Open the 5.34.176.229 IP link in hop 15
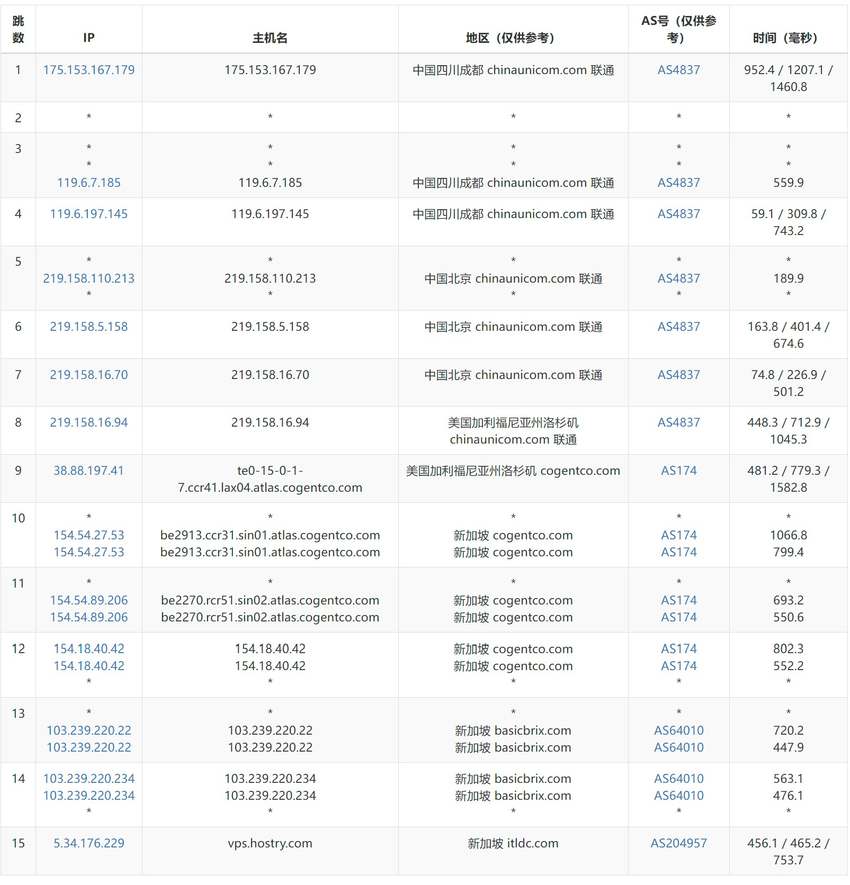Viewport: 850px width, 885px height. point(89,843)
